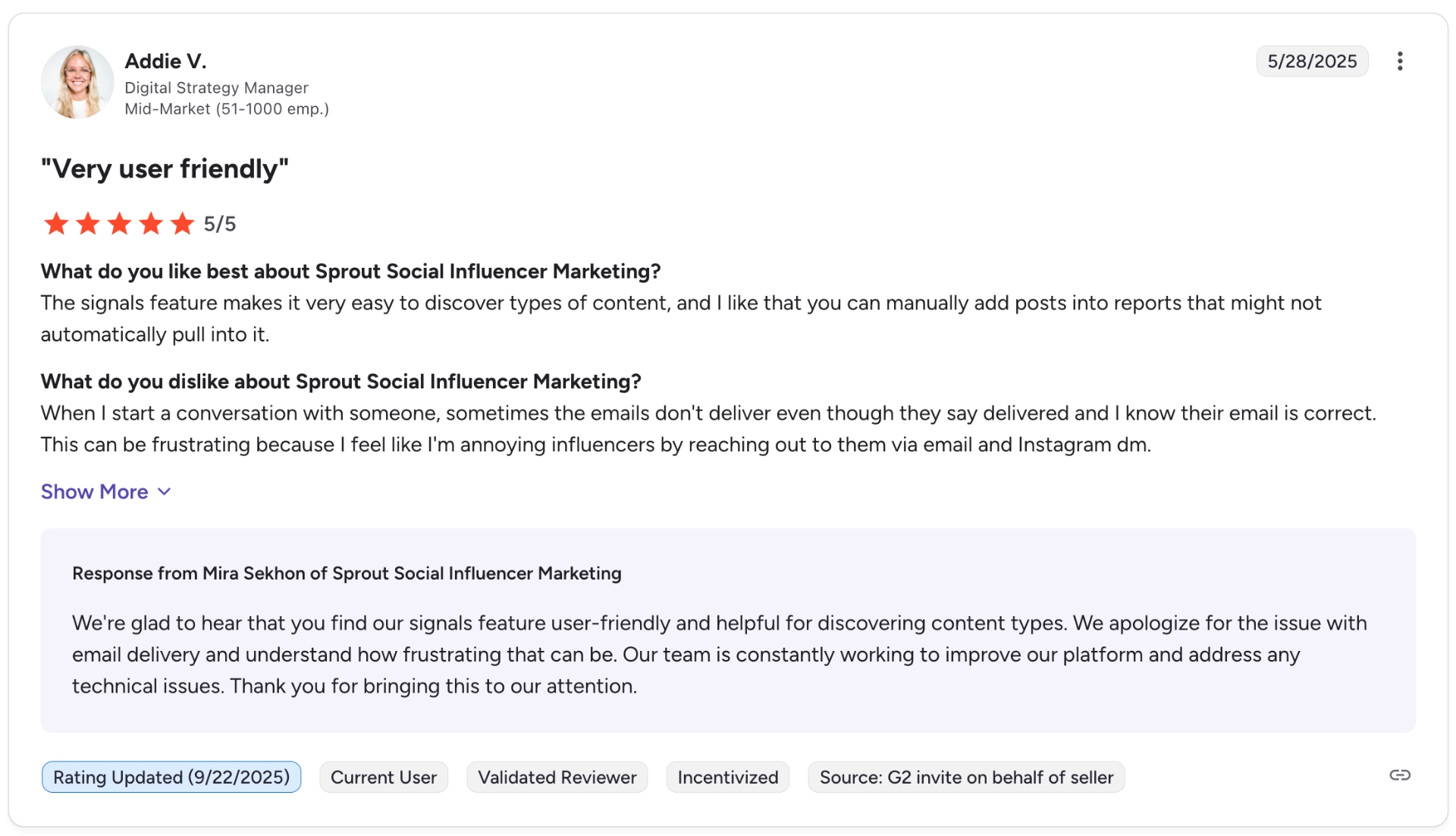Copy the review link via chain icon

[x=1400, y=775]
